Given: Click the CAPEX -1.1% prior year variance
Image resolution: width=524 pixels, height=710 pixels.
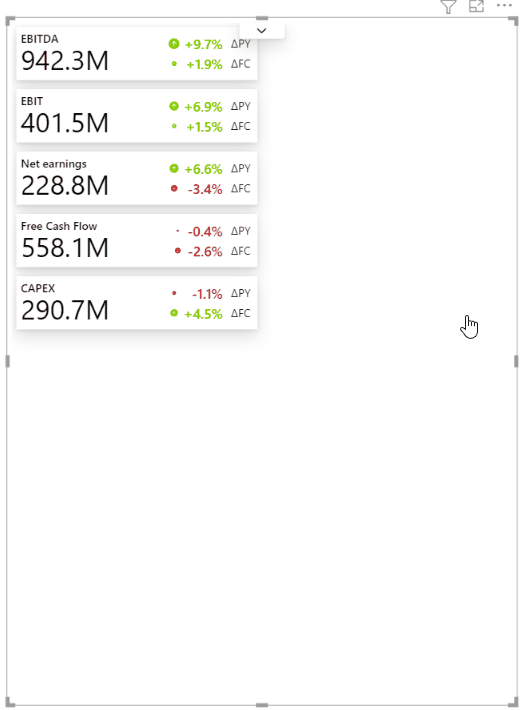Looking at the screenshot, I should pyautogui.click(x=207, y=294).
